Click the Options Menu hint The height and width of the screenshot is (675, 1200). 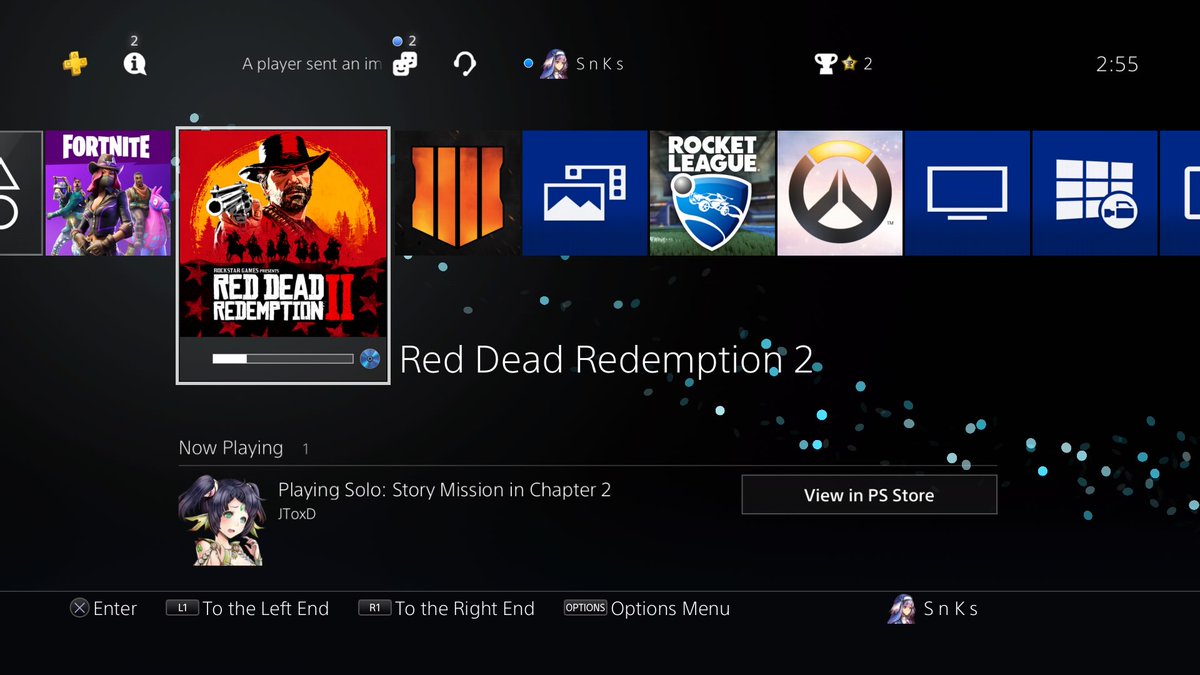tap(647, 608)
